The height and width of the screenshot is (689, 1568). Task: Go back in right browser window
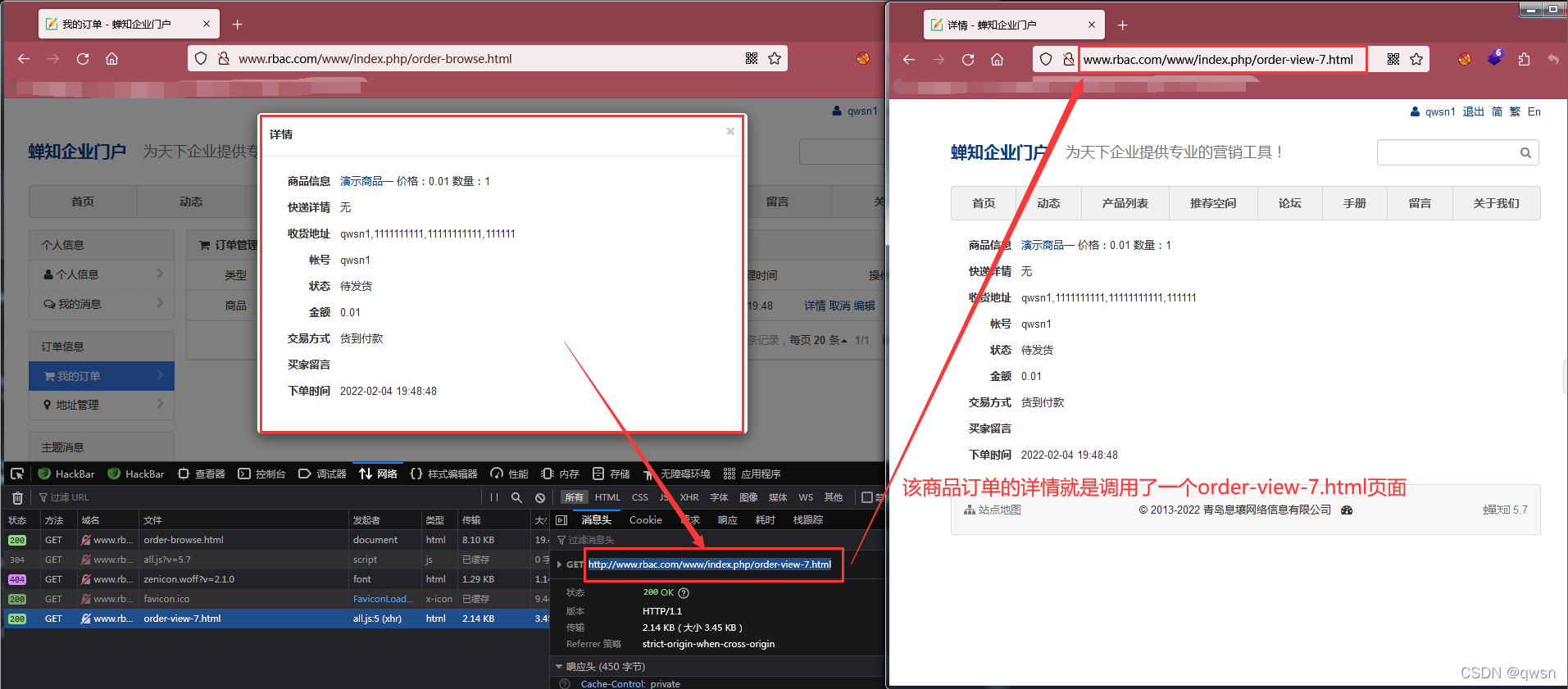point(909,60)
